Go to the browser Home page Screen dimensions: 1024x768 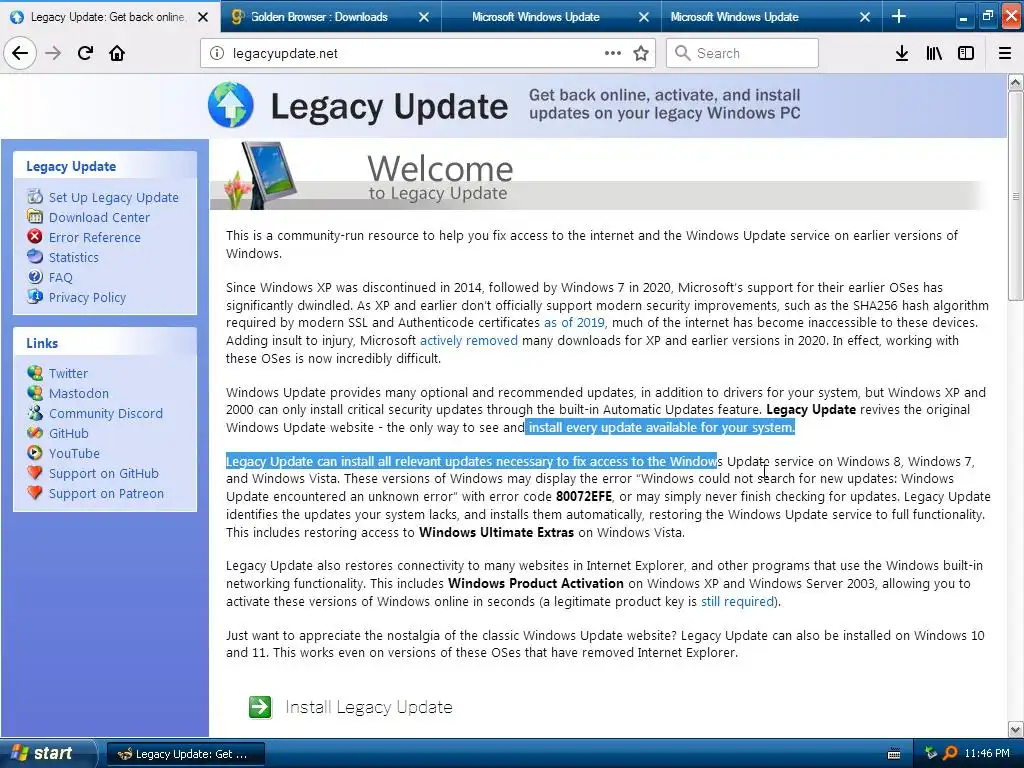(x=117, y=53)
